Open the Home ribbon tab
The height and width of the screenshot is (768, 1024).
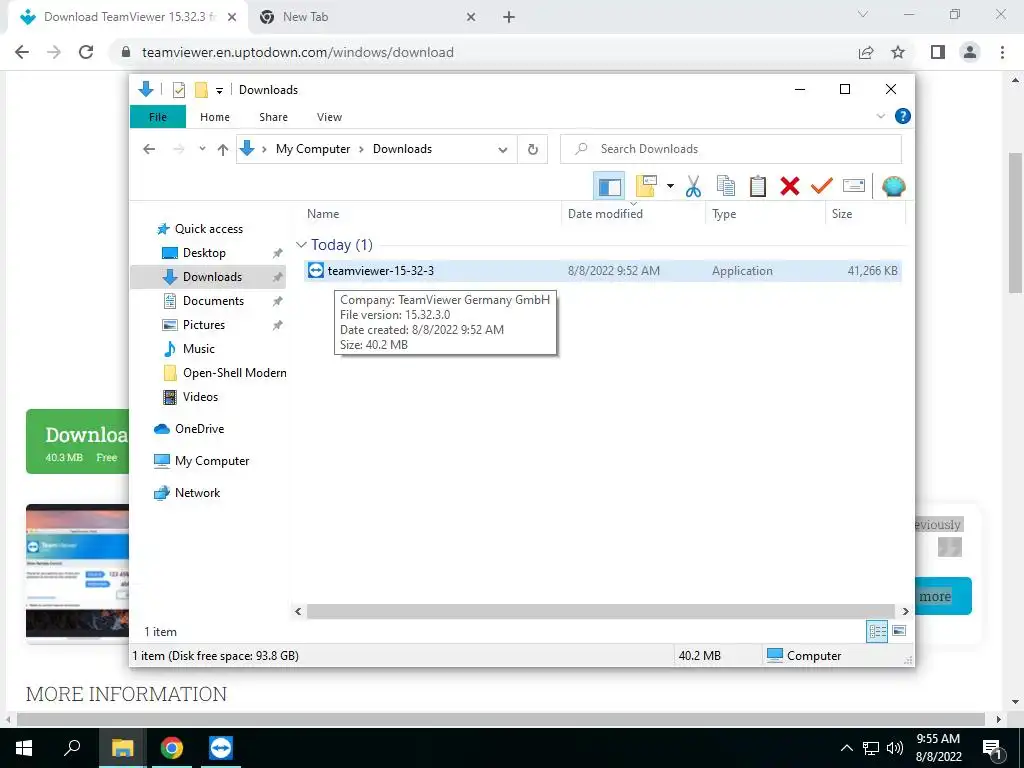[x=215, y=117]
